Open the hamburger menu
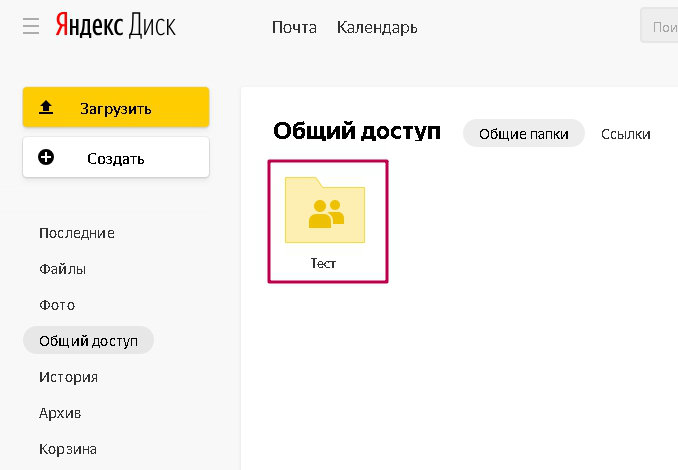678x470 pixels. click(x=31, y=26)
